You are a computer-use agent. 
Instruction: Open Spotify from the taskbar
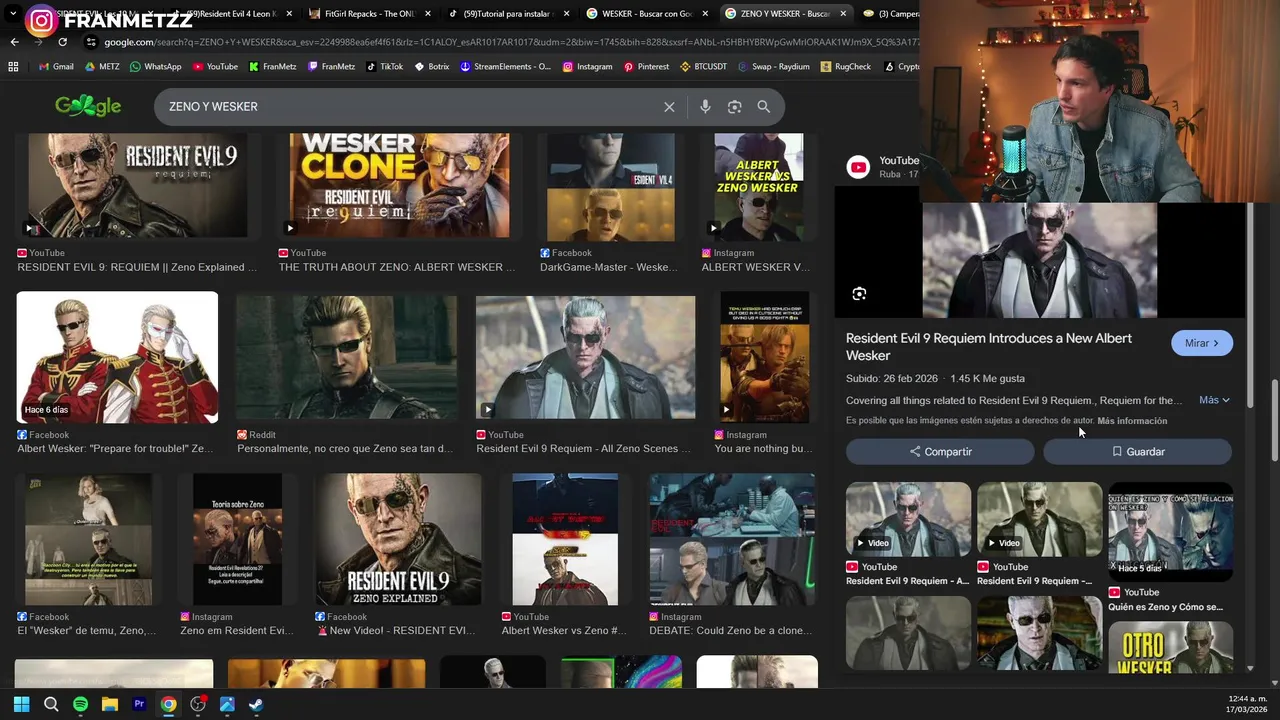[x=80, y=704]
